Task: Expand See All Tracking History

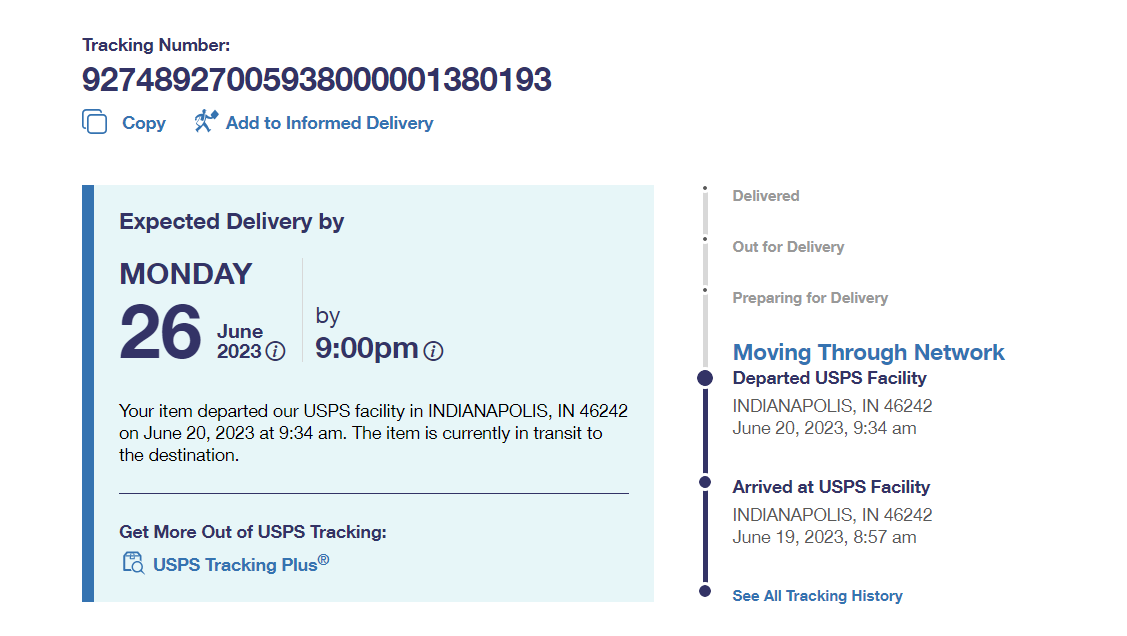Action: click(x=817, y=596)
